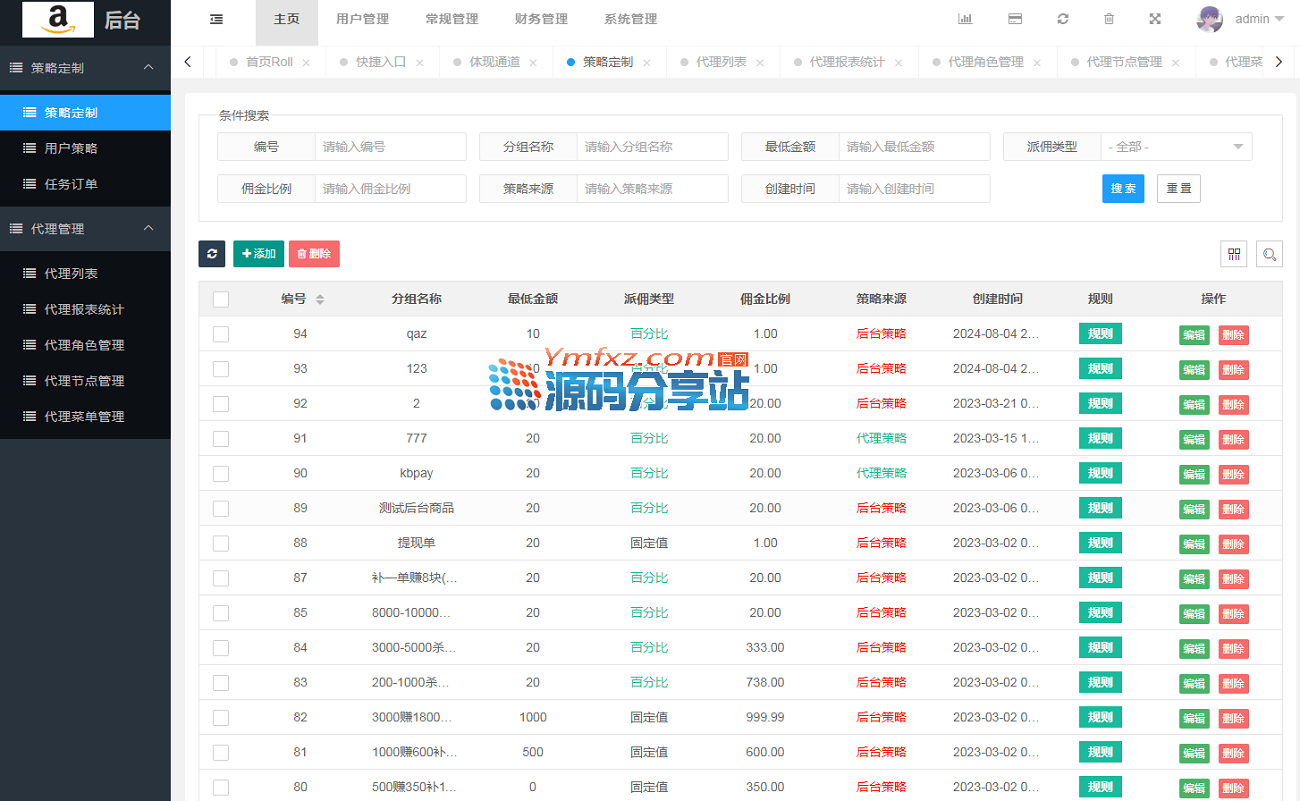Open the 财务管理 top menu
The image size is (1300, 801).
click(541, 19)
